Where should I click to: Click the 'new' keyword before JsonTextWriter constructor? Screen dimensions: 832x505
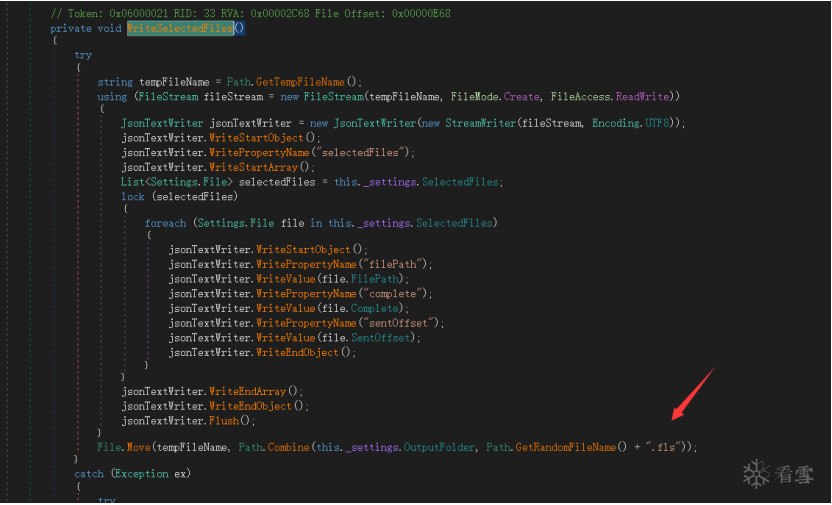318,123
